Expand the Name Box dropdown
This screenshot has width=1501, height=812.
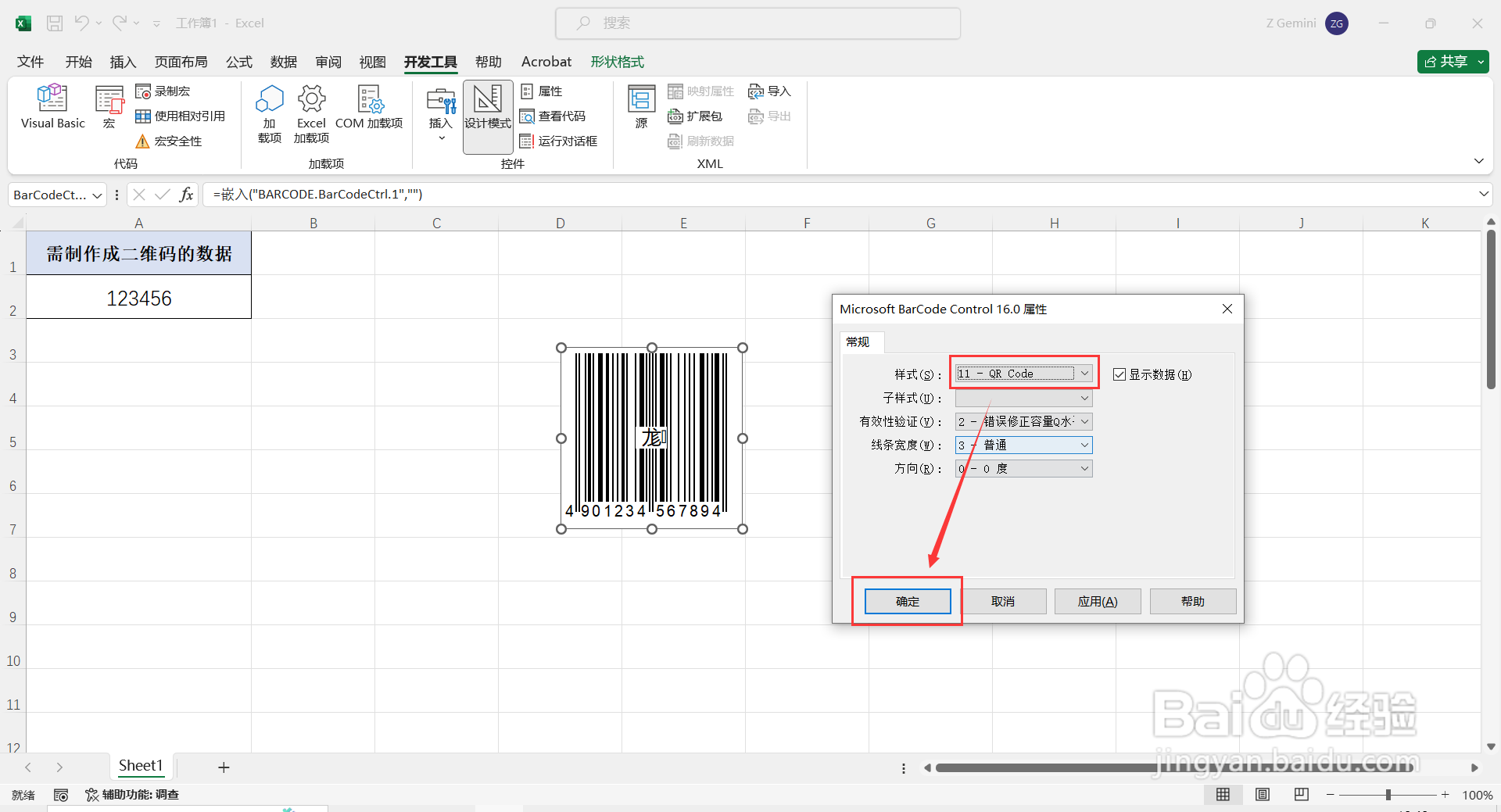[x=98, y=195]
